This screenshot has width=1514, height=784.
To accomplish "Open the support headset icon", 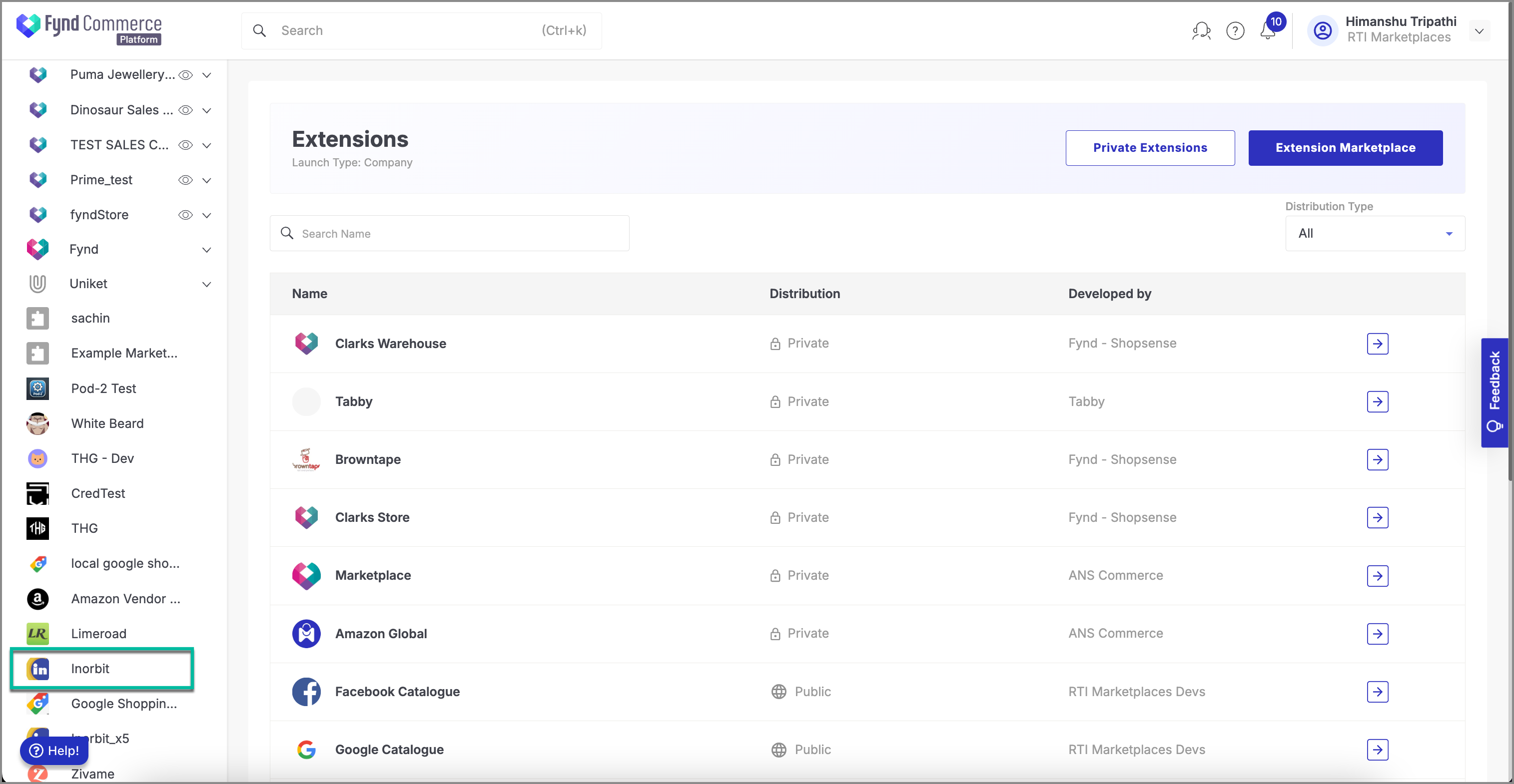I will tap(1201, 30).
